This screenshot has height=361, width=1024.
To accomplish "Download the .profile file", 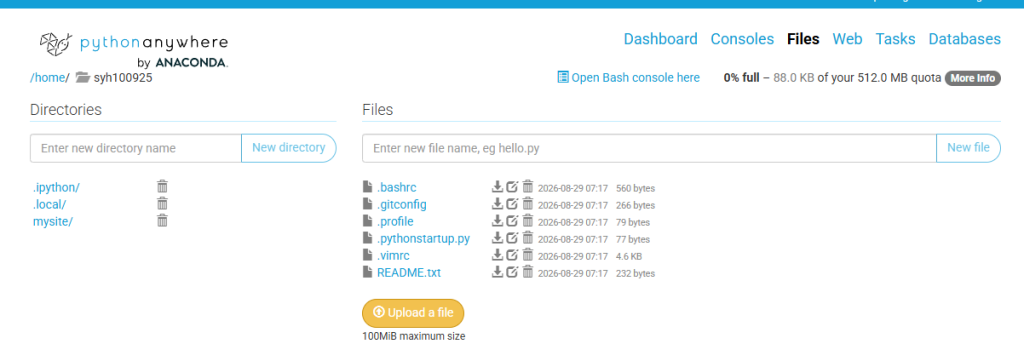I will (x=497, y=221).
